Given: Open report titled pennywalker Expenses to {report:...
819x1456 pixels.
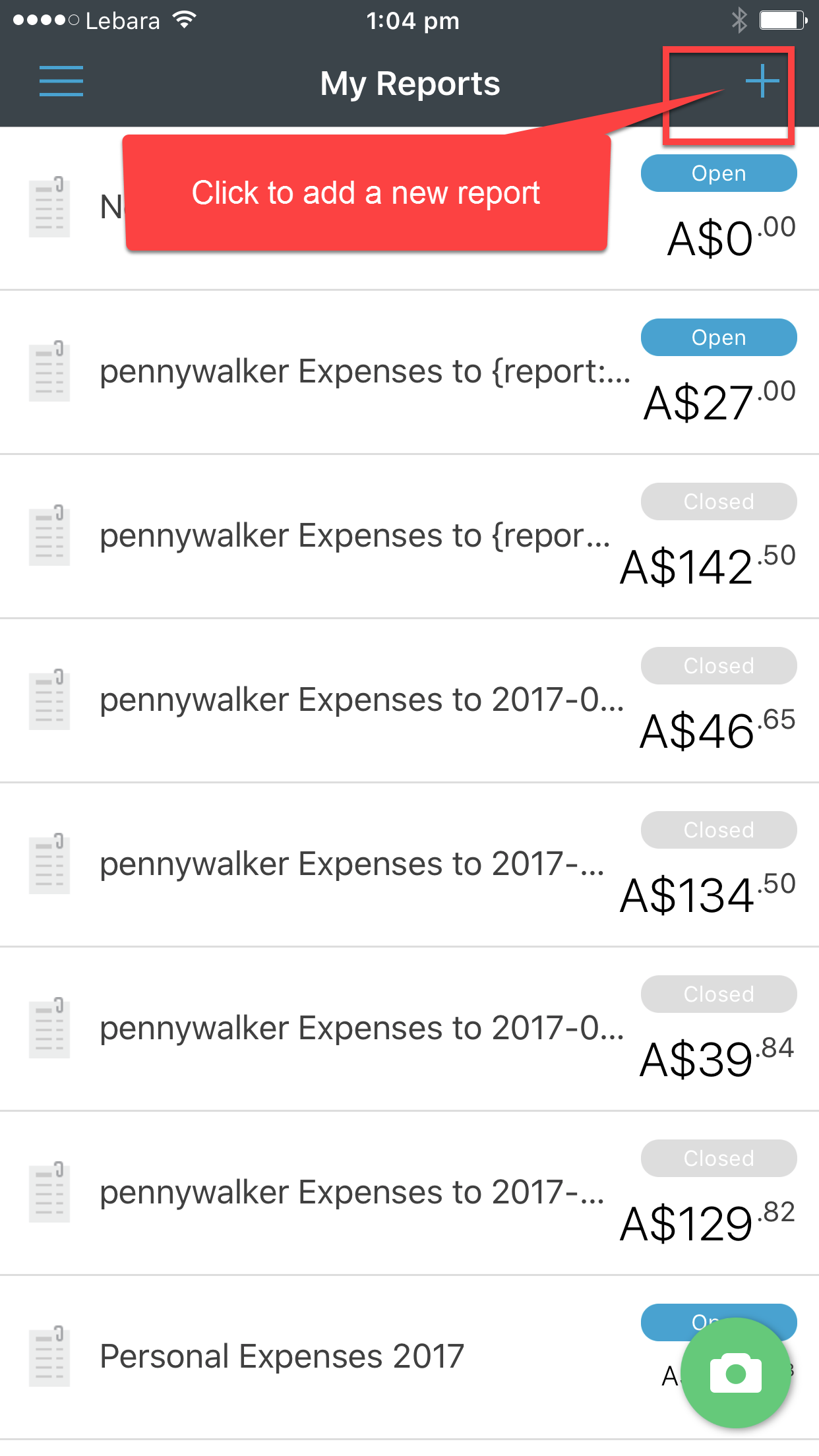Looking at the screenshot, I should (x=364, y=372).
